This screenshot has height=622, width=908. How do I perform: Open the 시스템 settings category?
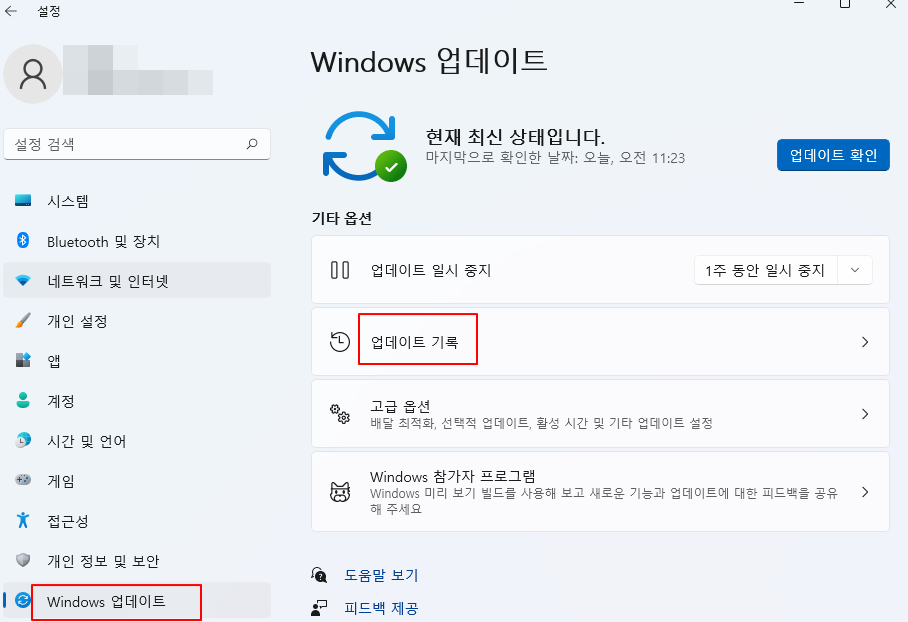[137, 201]
